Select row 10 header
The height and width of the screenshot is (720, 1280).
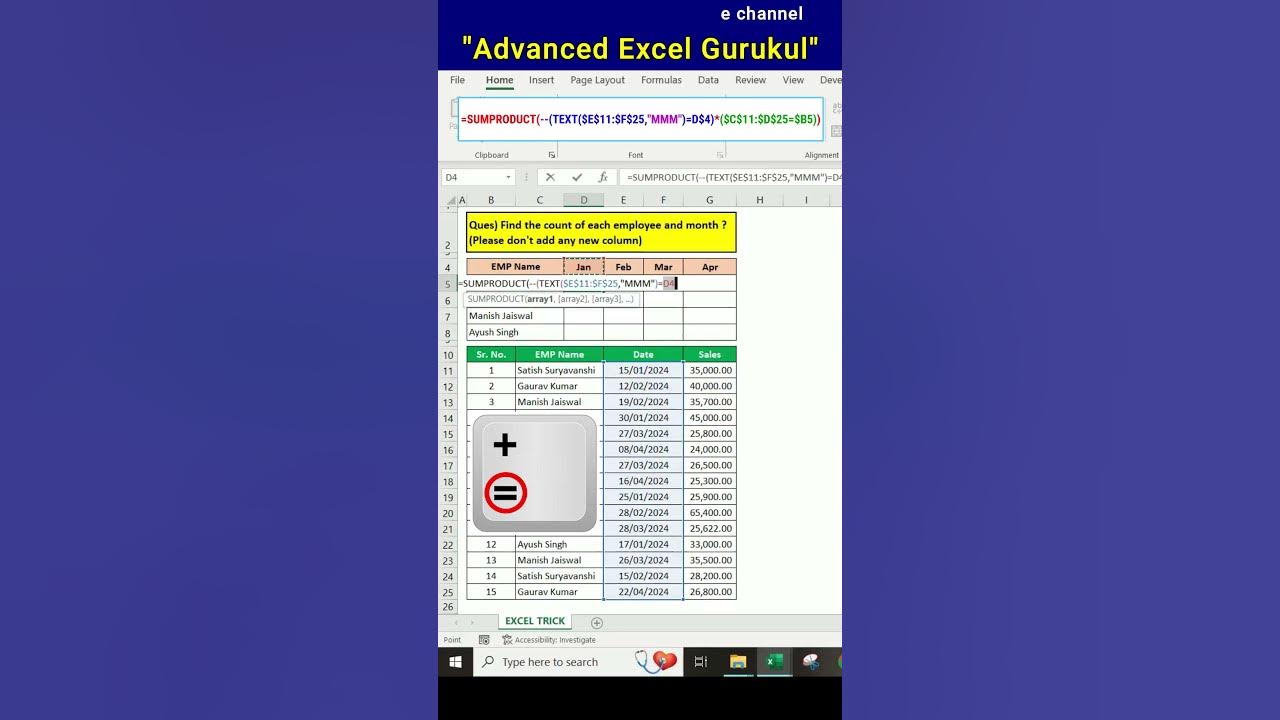448,355
